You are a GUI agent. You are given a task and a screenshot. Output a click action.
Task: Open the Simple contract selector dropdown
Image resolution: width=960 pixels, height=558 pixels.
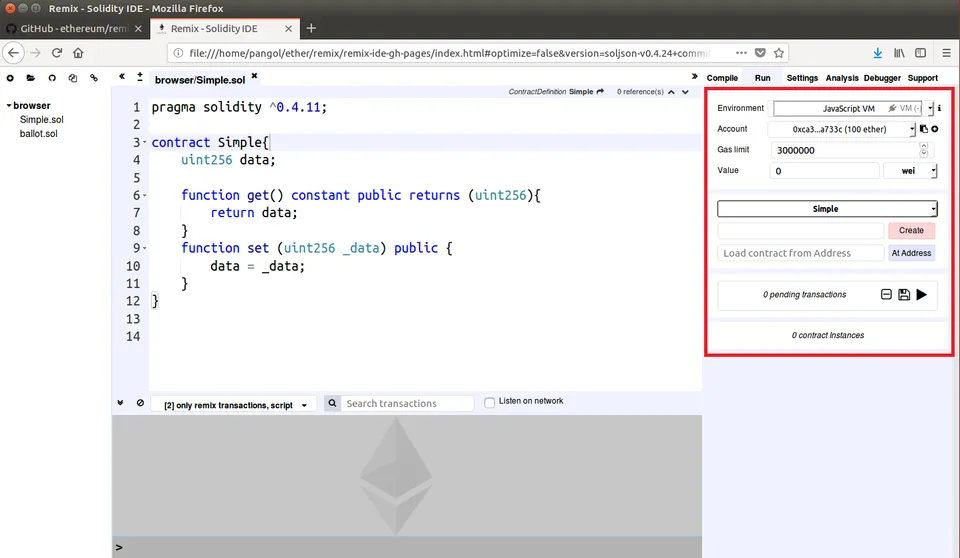(827, 209)
